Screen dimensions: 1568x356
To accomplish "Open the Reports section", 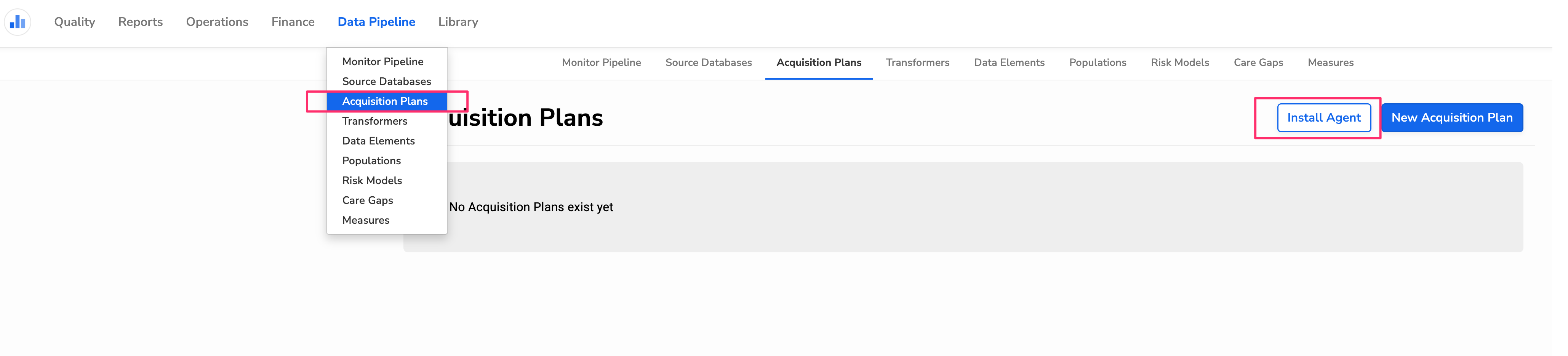I will point(140,21).
